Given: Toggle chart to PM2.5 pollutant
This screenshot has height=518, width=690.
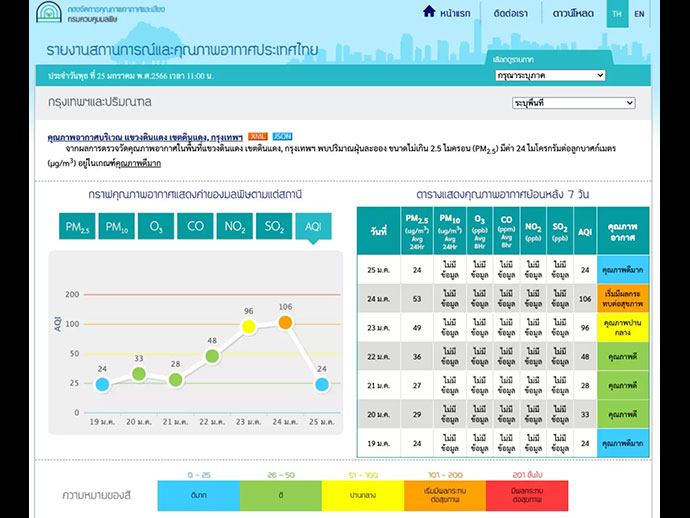Looking at the screenshot, I should pyautogui.click(x=78, y=227).
